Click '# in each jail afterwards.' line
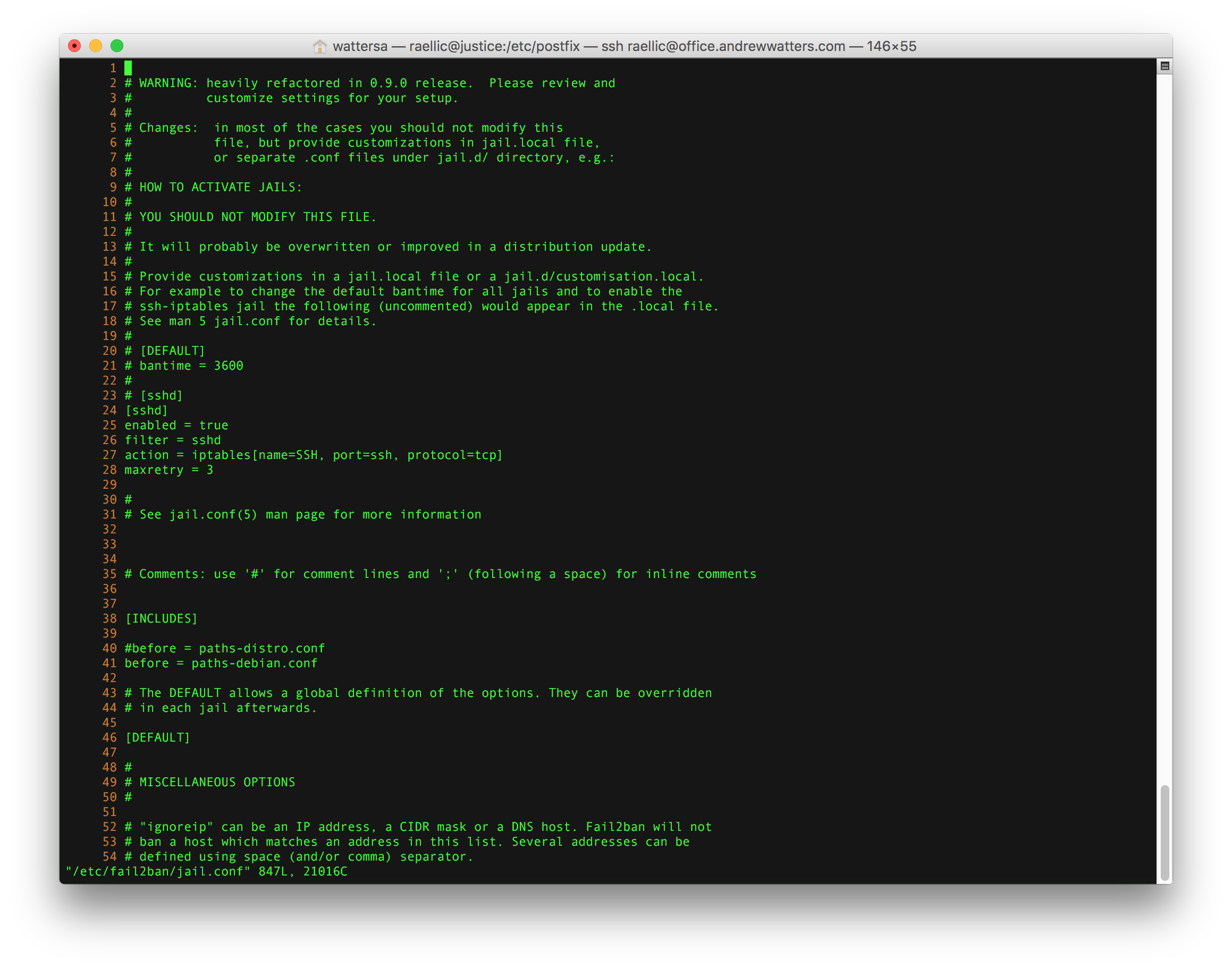This screenshot has width=1232, height=969. coord(221,708)
